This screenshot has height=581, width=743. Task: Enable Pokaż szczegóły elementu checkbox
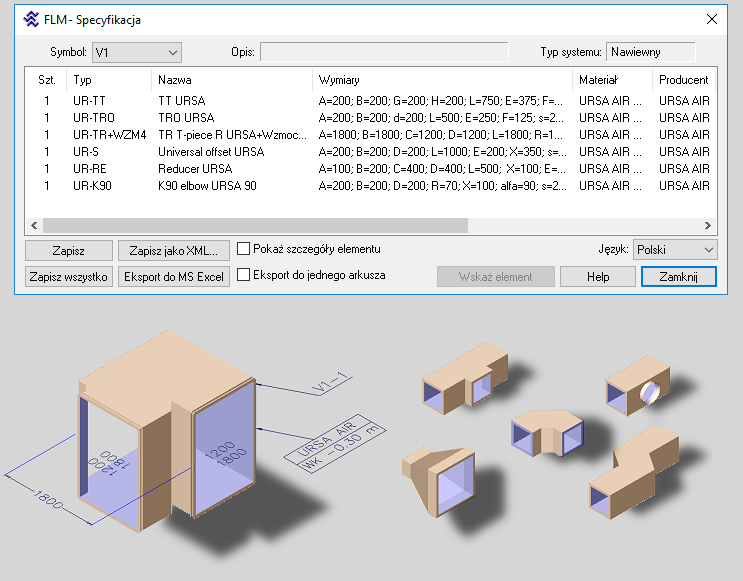[244, 249]
